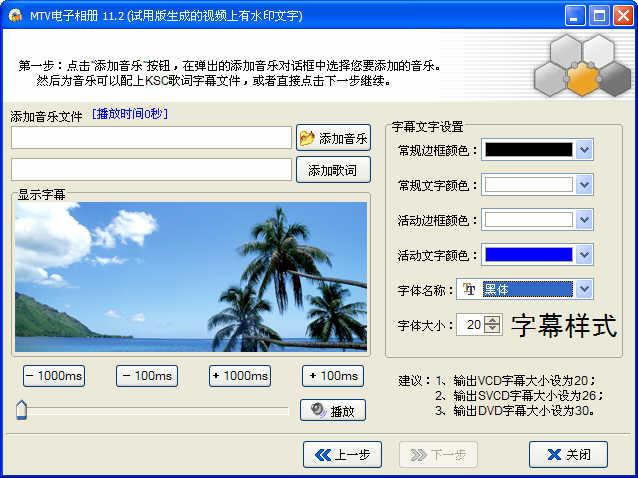
Task: Maximize the MTV电子相册 window
Action: pos(599,16)
